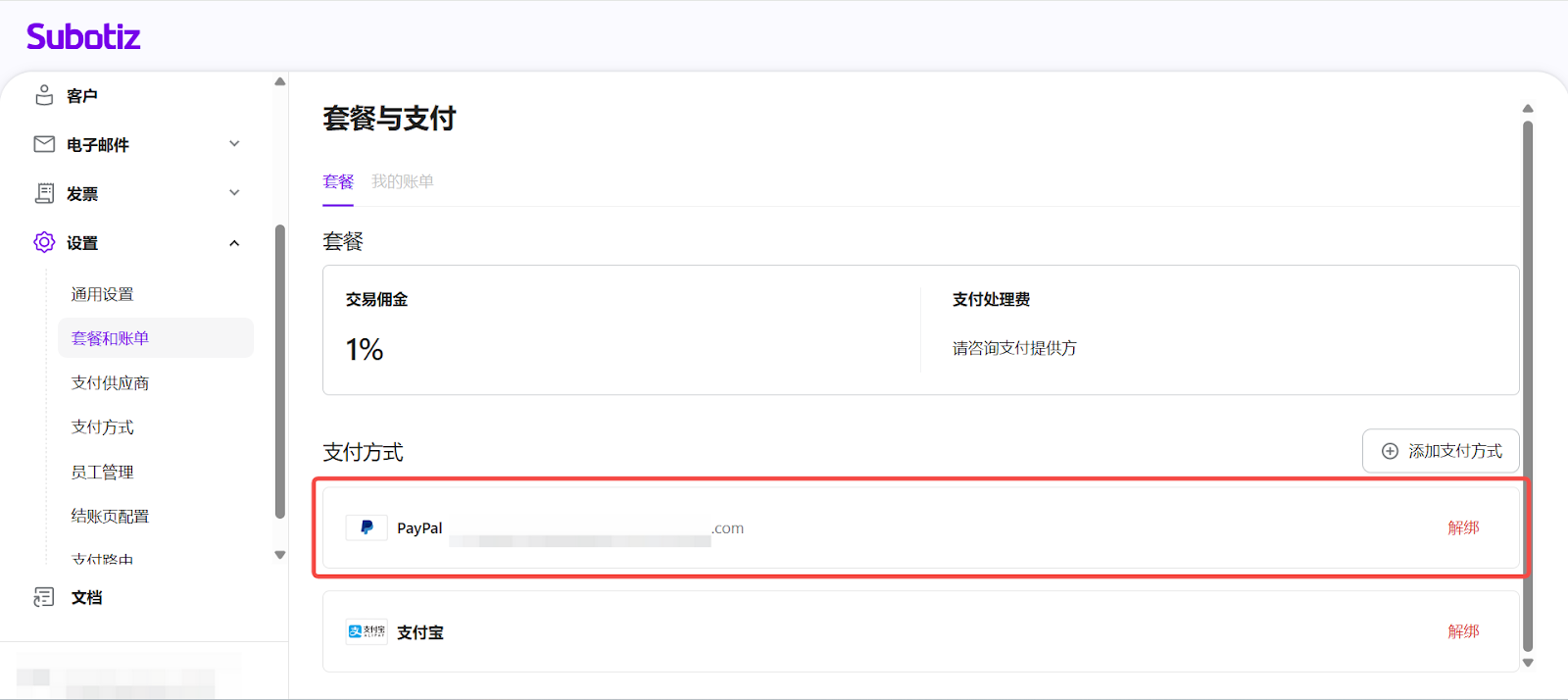Click the 文档 document icon
1568x700 pixels.
point(44,597)
